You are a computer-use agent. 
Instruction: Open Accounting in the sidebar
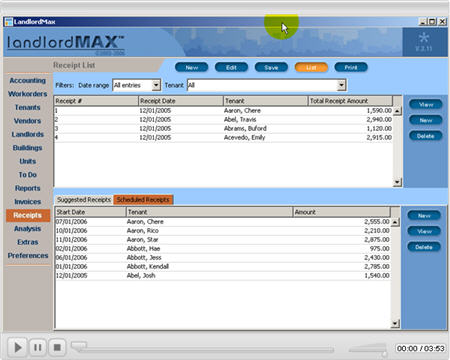click(x=28, y=81)
